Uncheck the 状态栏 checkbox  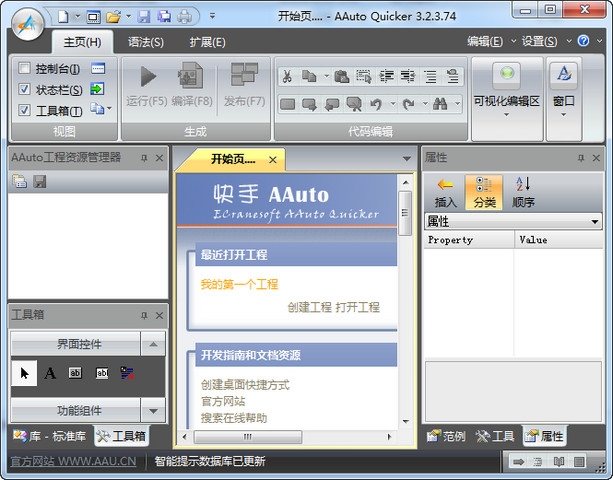(24, 89)
